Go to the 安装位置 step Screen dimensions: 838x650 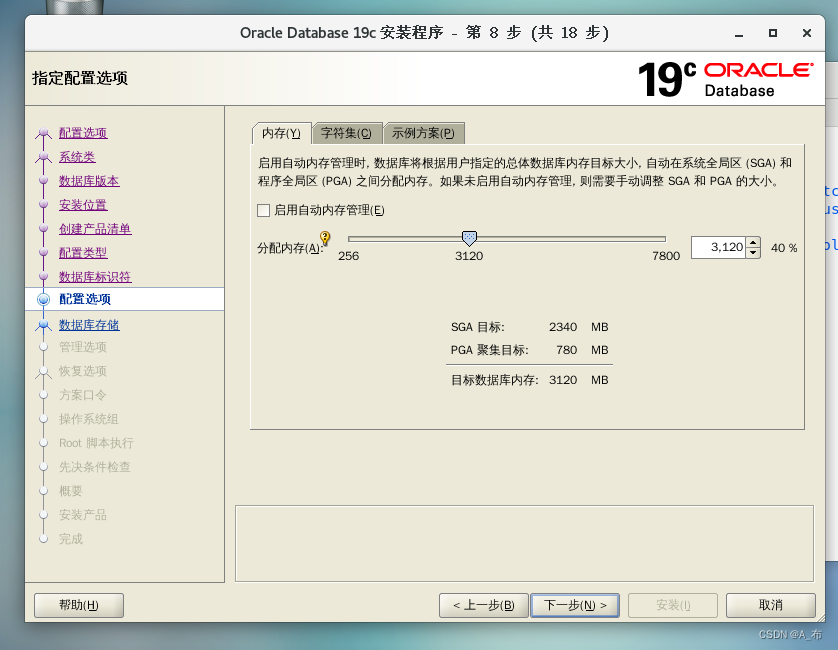(83, 205)
